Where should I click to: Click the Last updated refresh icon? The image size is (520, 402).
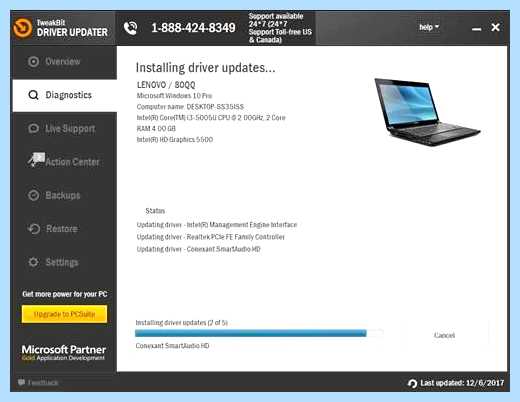coord(412,383)
